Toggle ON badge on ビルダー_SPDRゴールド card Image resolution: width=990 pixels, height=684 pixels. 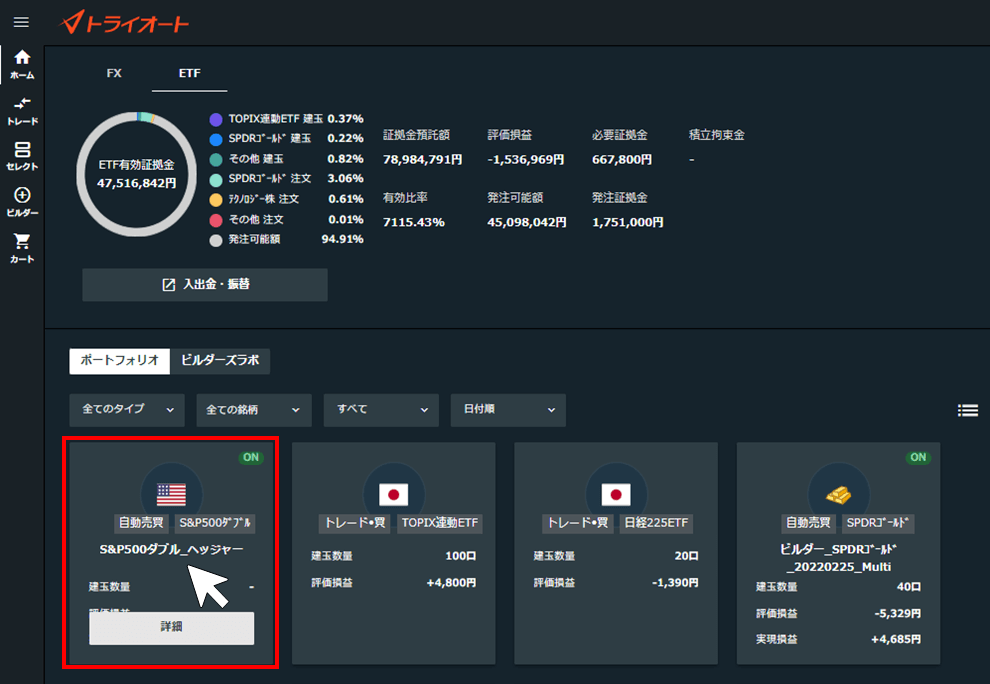918,457
